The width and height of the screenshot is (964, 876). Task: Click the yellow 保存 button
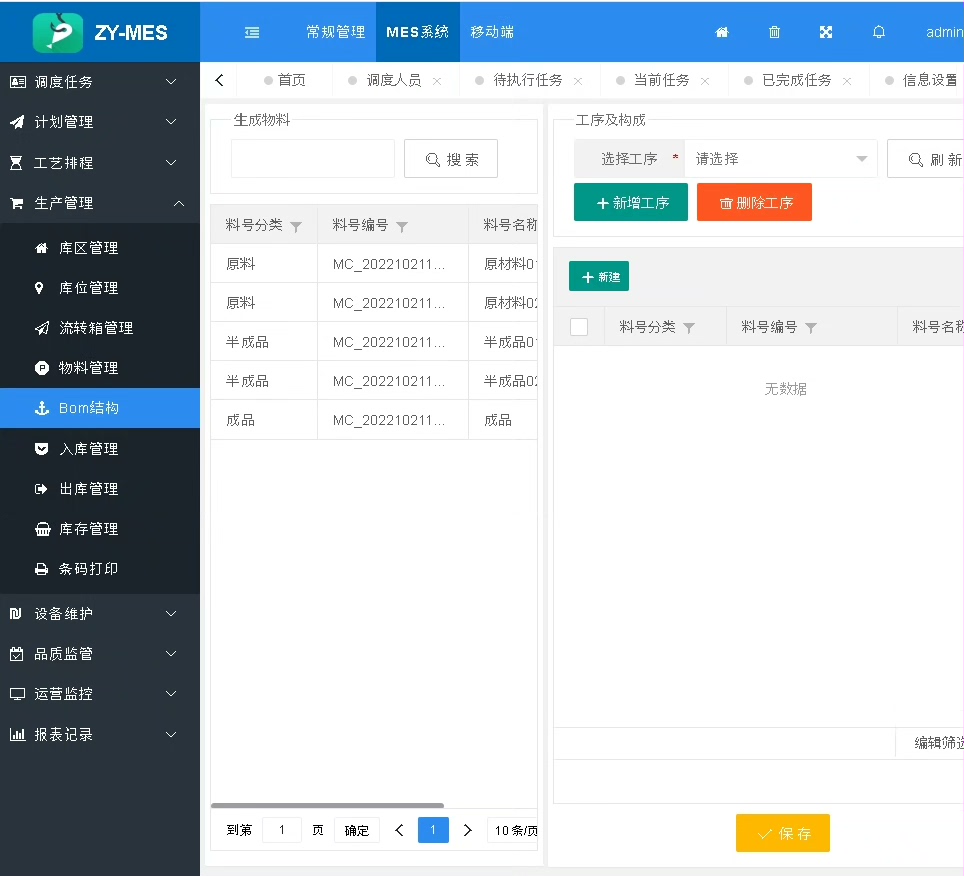click(782, 833)
